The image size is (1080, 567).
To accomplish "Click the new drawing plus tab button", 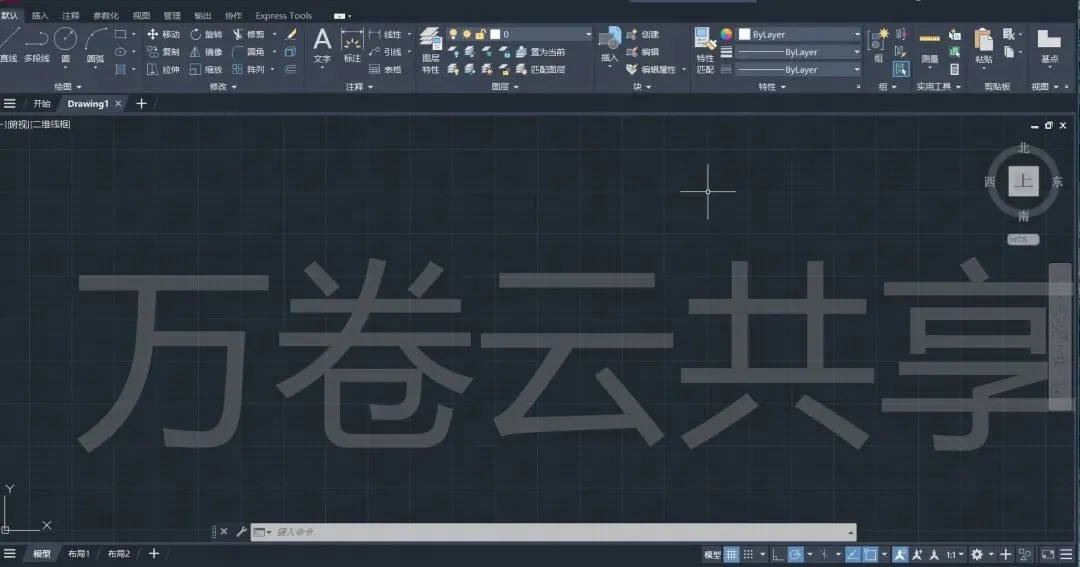I will 141,103.
